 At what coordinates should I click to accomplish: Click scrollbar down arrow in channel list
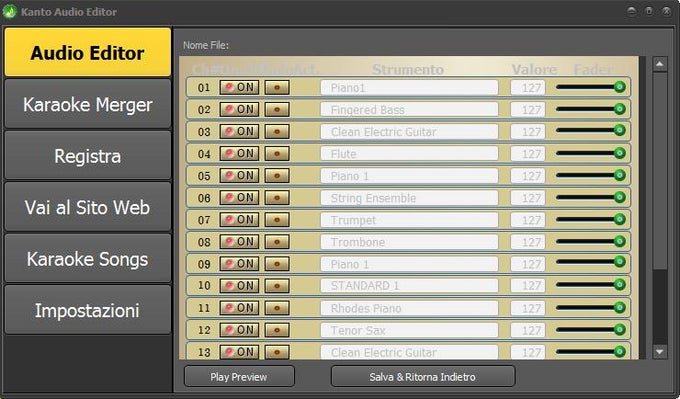pos(660,351)
